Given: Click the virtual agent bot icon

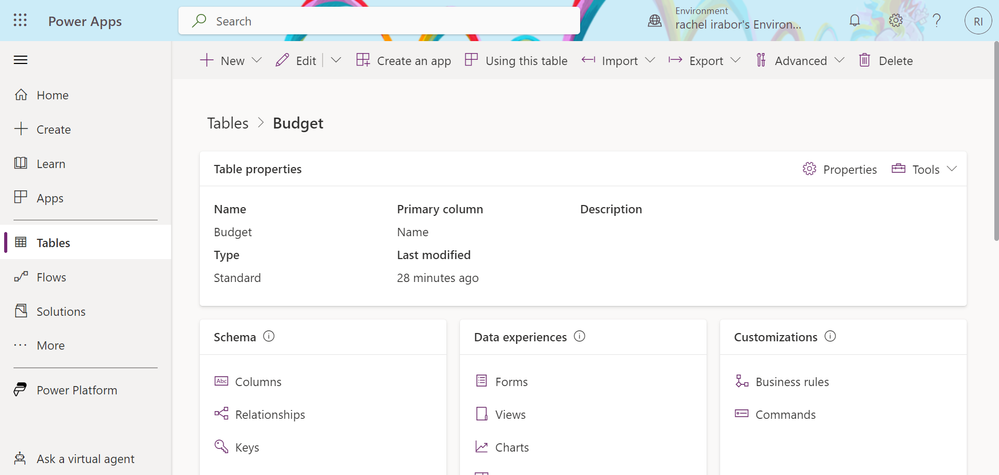Looking at the screenshot, I should pos(21,459).
